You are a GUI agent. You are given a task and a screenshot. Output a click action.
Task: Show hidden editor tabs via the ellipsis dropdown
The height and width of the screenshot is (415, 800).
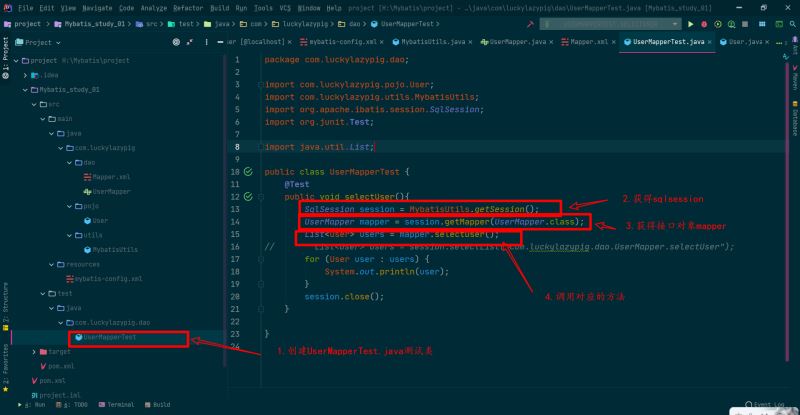coord(781,42)
